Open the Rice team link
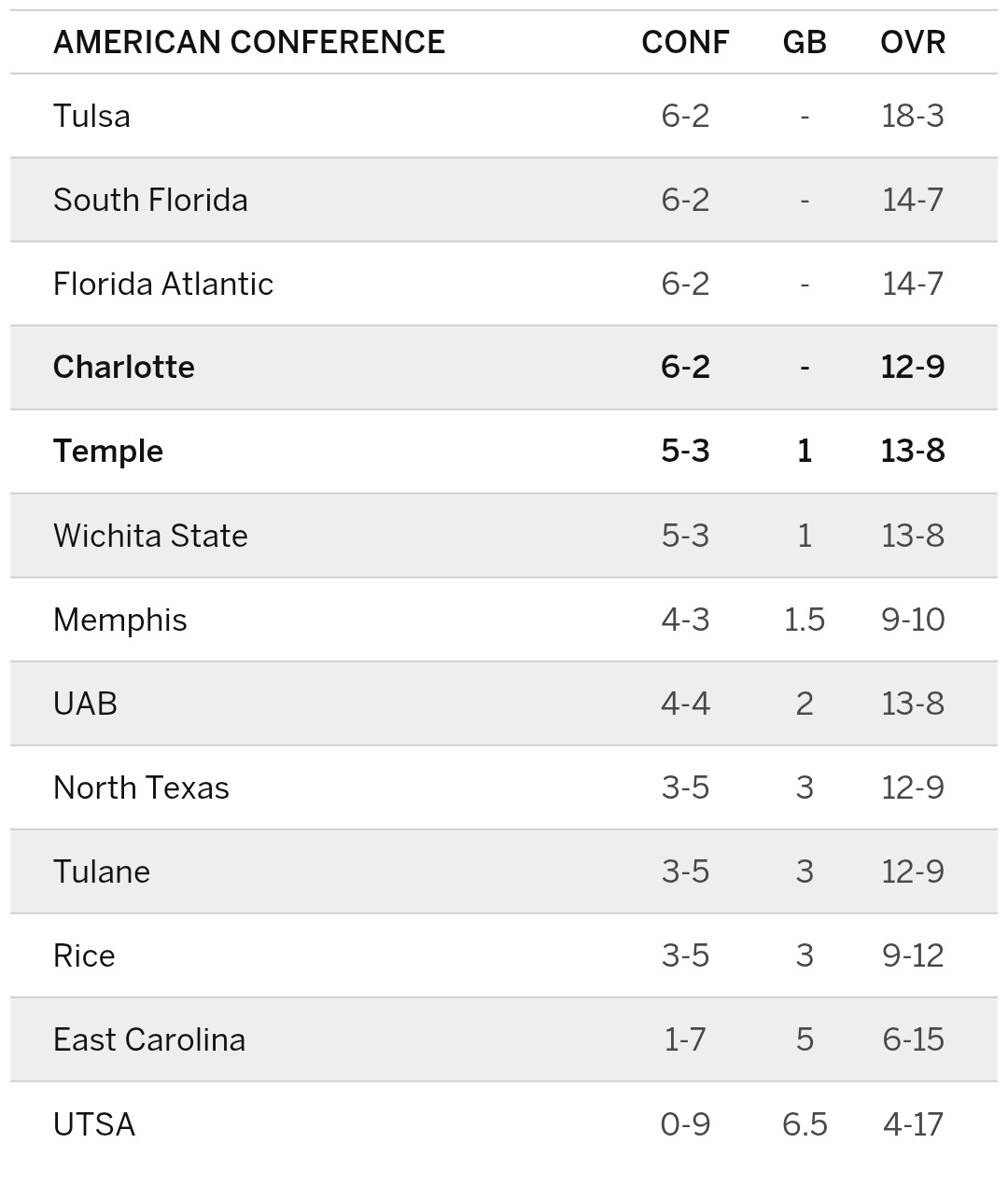Screen dimensions: 1008x1185 (84, 955)
